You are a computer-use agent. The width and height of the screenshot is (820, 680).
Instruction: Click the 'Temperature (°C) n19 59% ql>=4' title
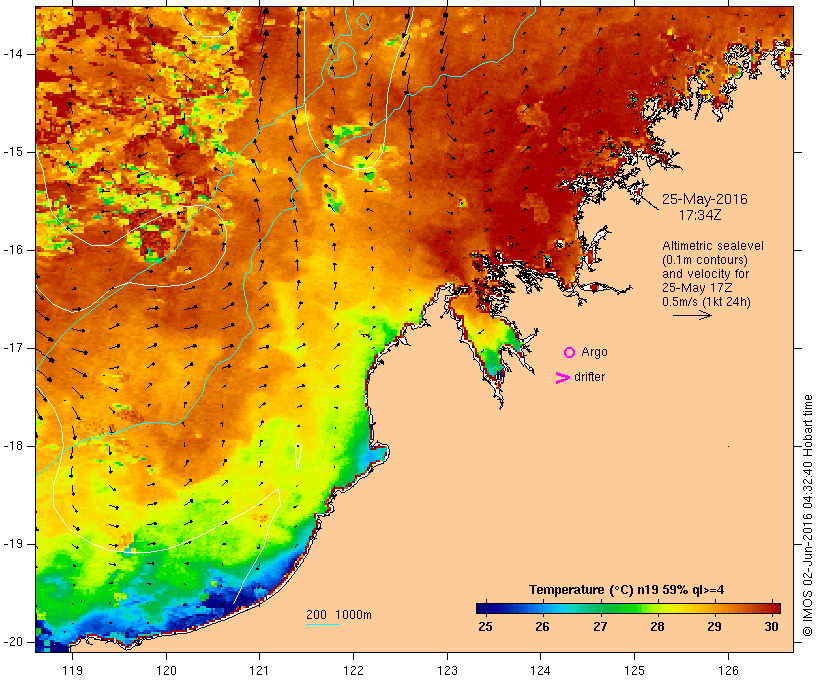(627, 590)
